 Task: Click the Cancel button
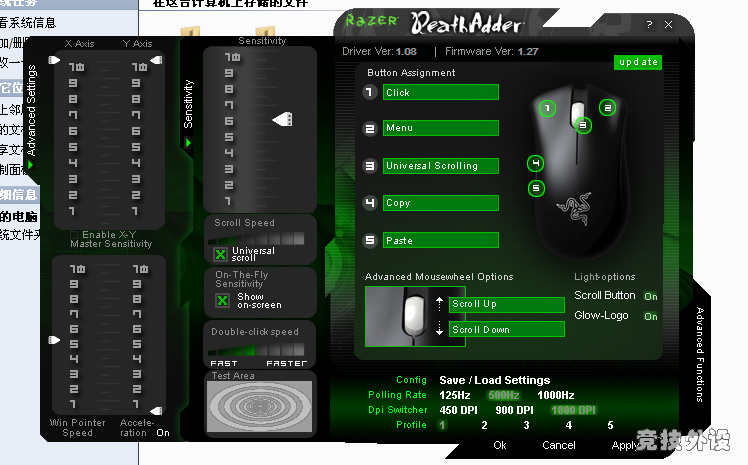558,445
